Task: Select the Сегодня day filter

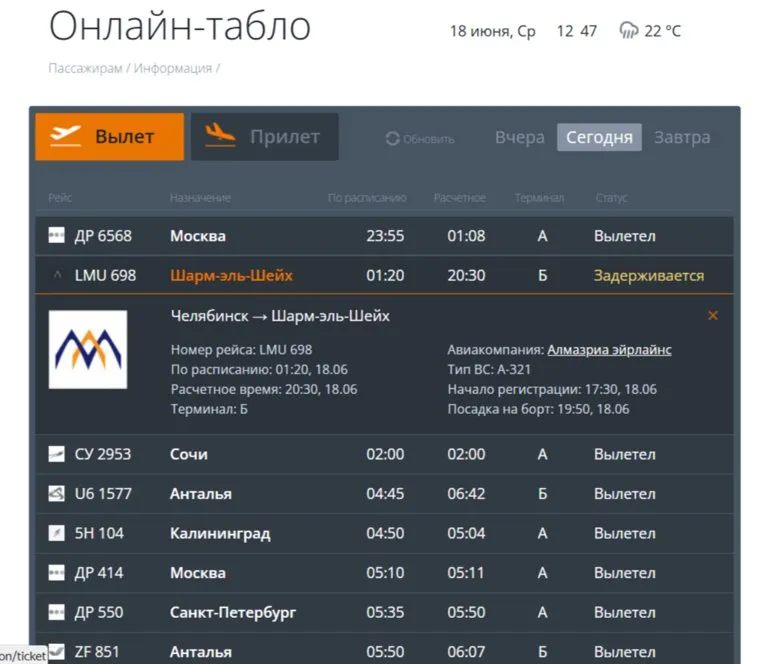Action: pos(599,138)
